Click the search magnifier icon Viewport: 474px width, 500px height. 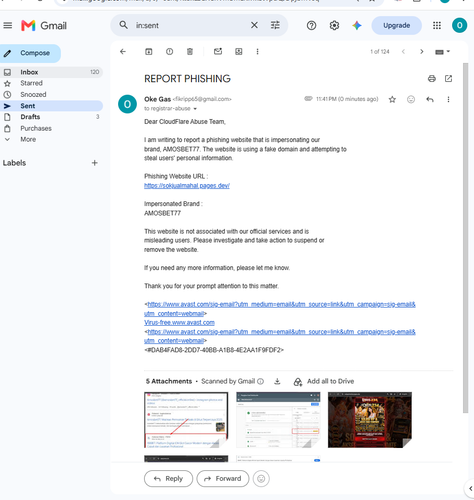(x=124, y=25)
